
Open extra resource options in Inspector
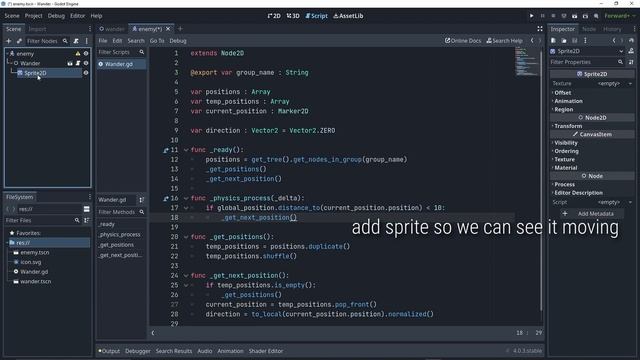tap(585, 40)
